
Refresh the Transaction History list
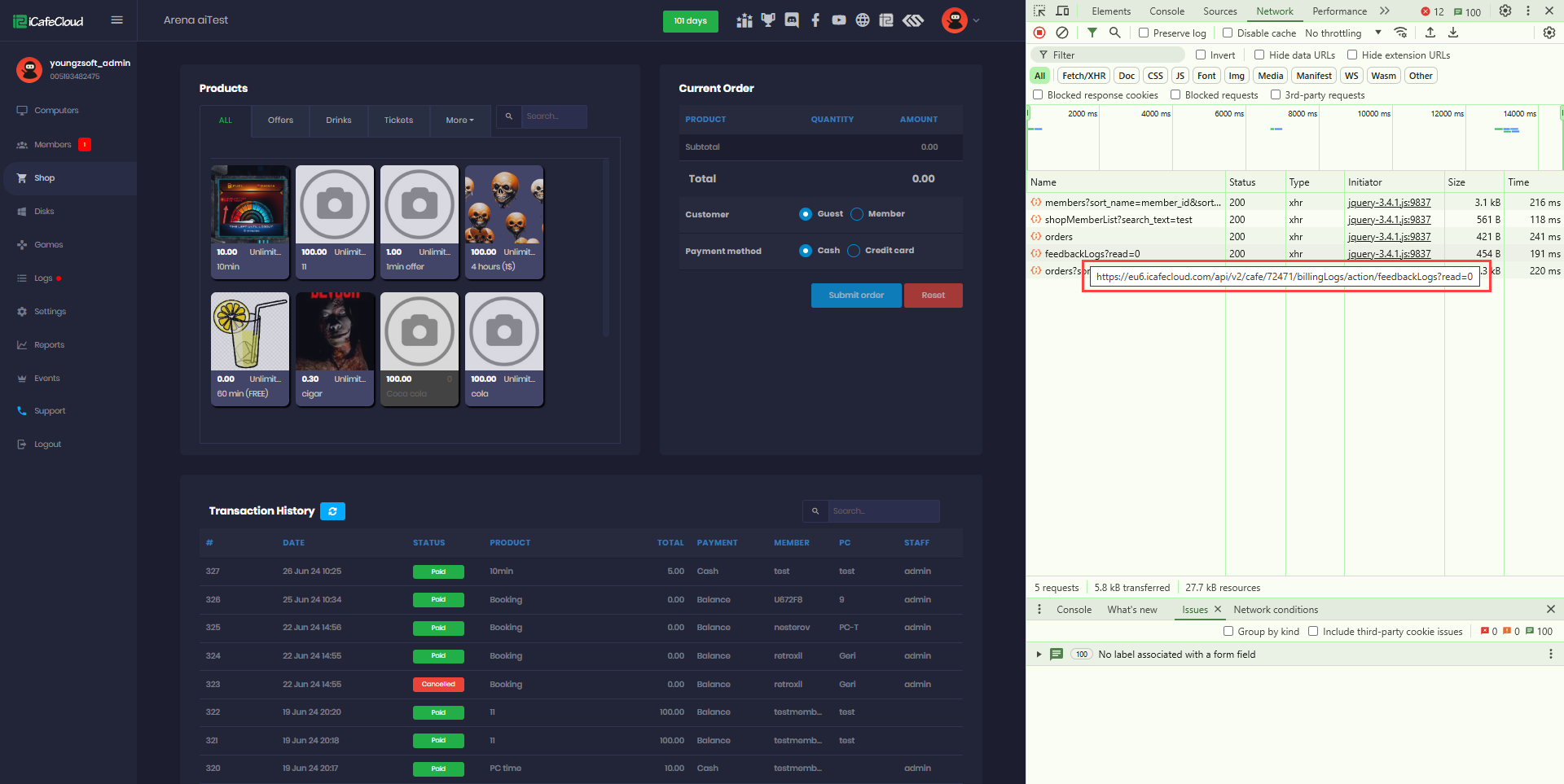click(332, 511)
